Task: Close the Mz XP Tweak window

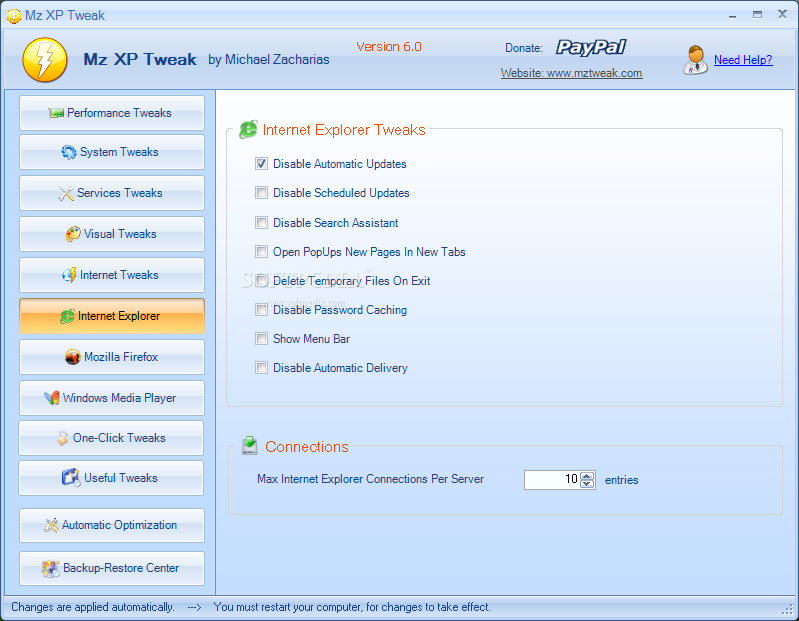Action: pos(783,14)
